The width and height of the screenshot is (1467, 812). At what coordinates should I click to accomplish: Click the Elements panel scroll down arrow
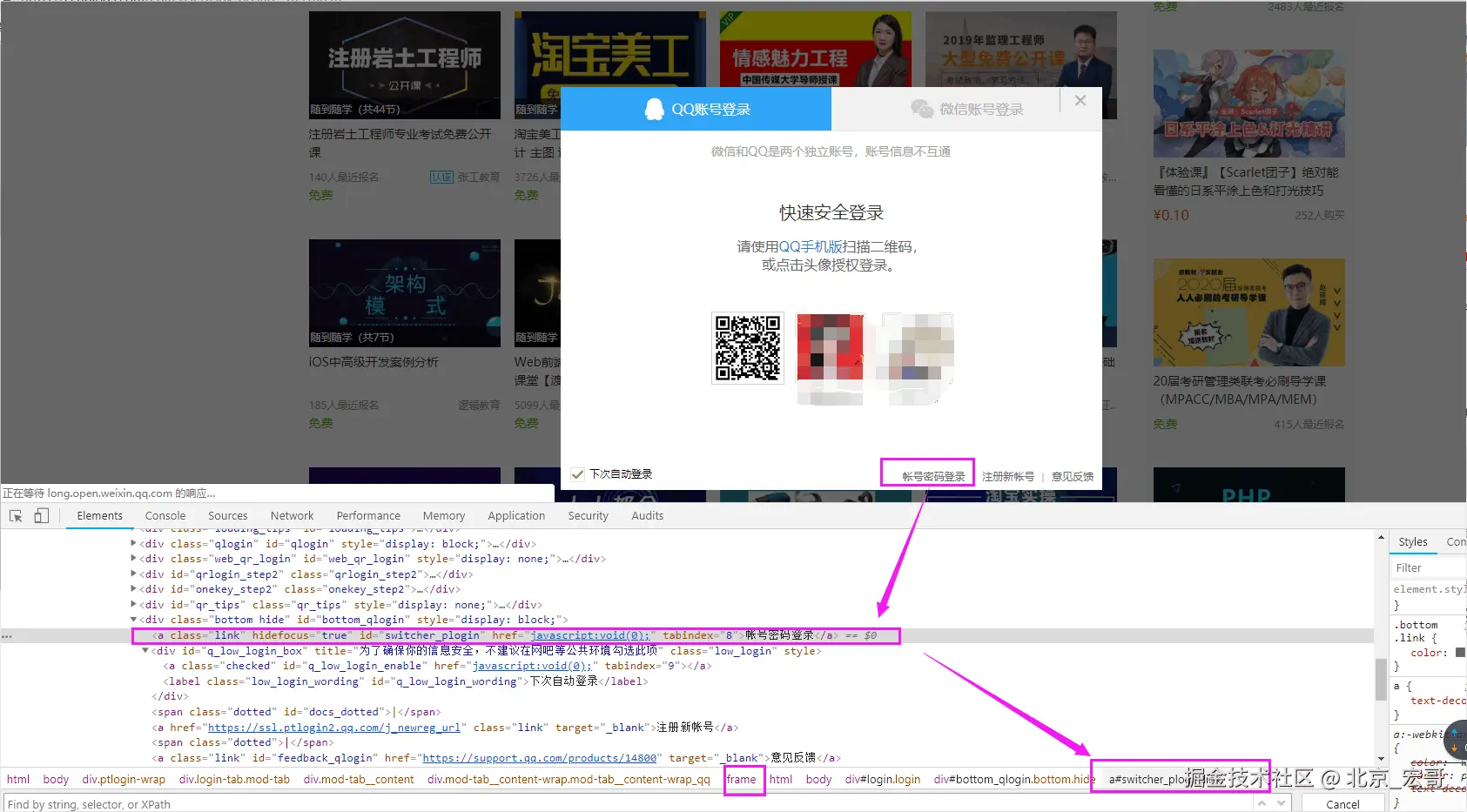1381,758
